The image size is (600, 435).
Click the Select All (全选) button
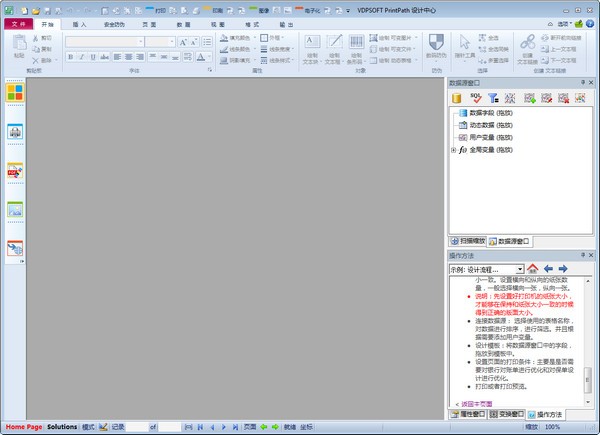489,38
